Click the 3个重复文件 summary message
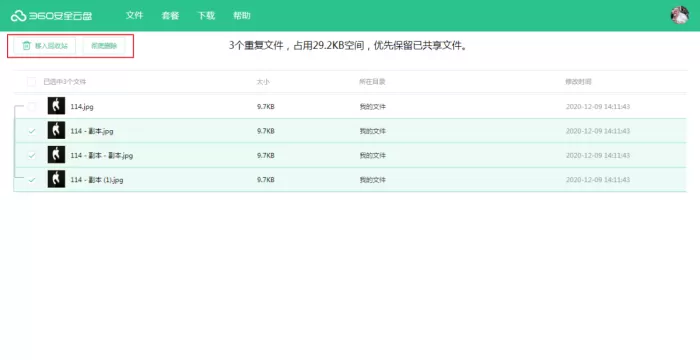 pos(349,46)
